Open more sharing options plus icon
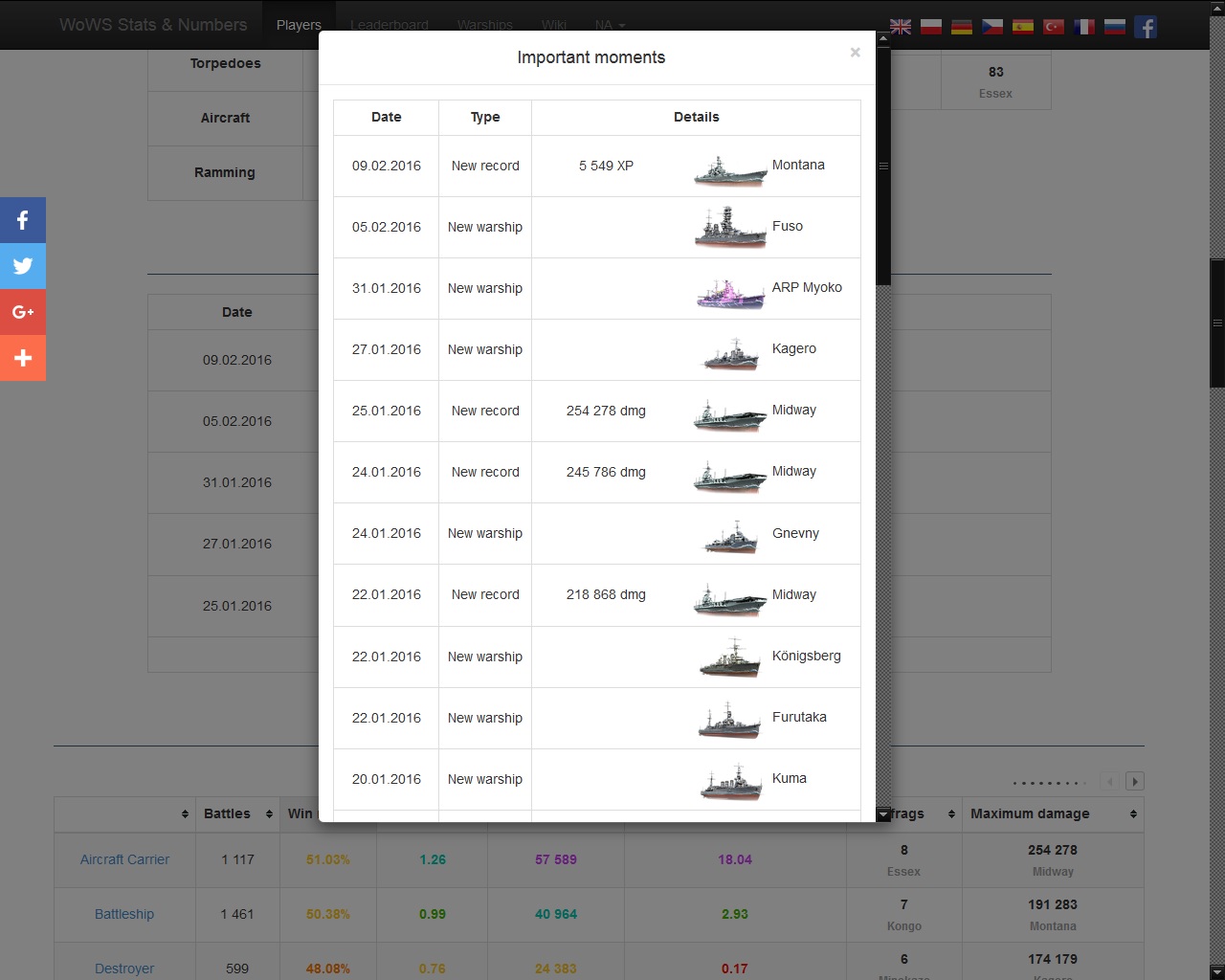 [23, 358]
